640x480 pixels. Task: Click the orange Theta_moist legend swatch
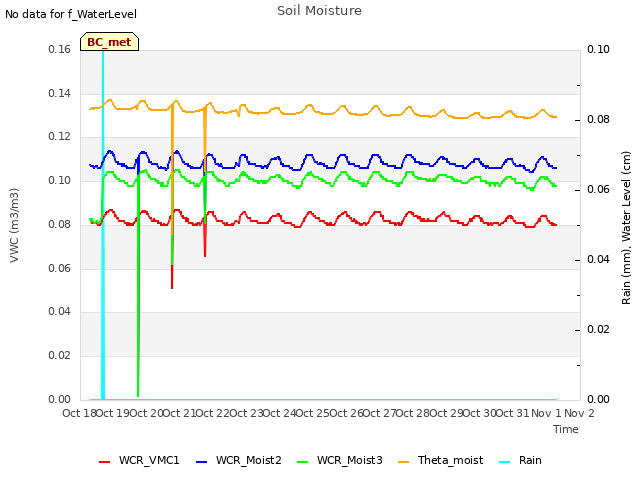pyautogui.click(x=404, y=462)
